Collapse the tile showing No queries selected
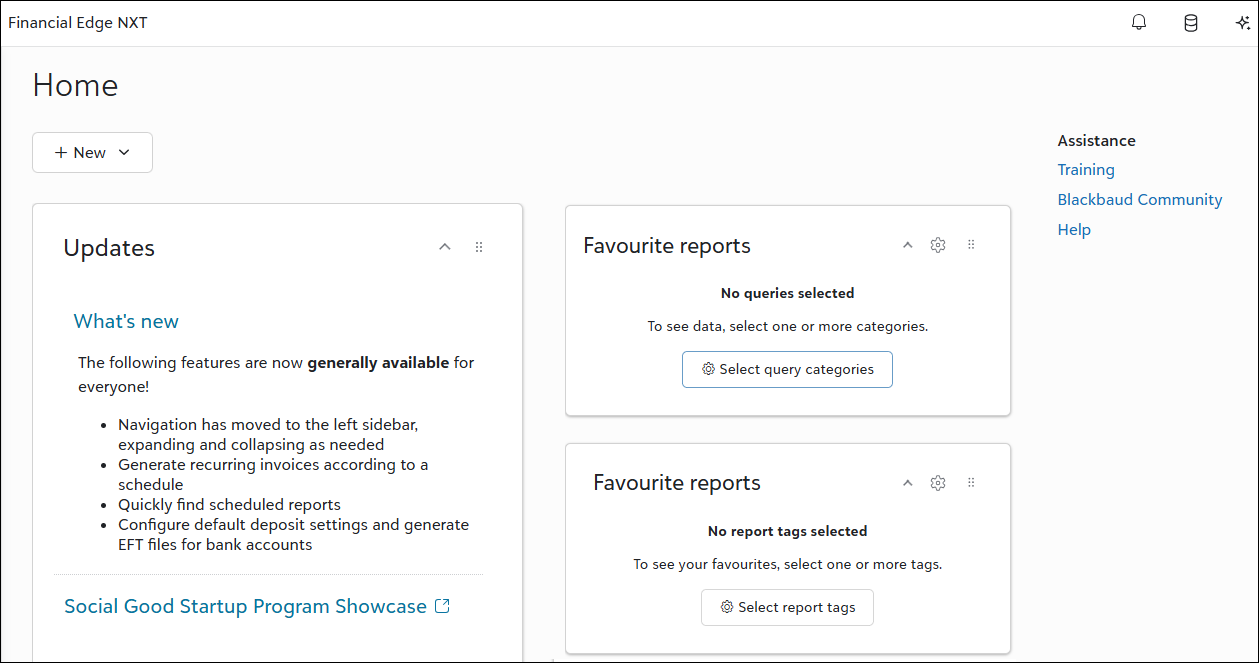This screenshot has width=1259, height=663. (907, 245)
